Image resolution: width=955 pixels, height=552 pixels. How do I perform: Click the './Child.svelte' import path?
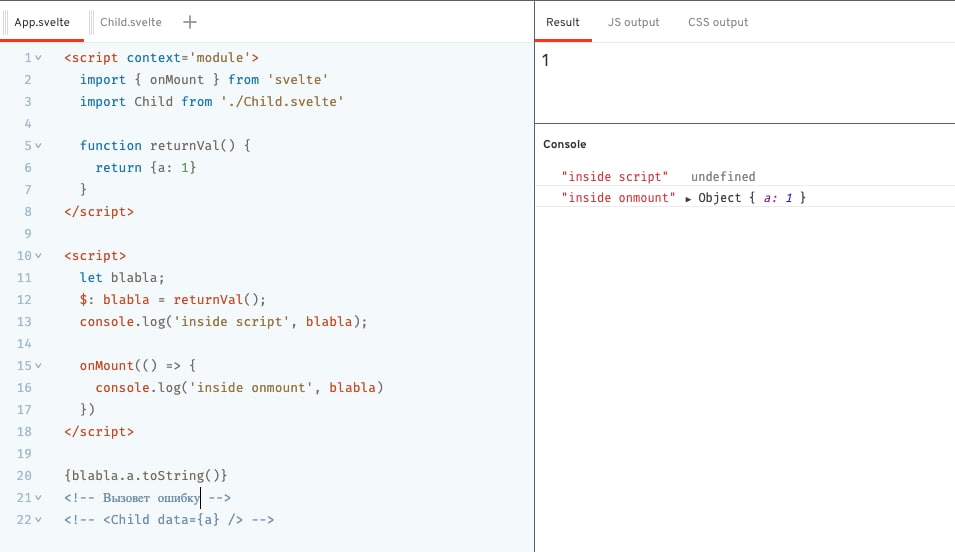tap(282, 102)
